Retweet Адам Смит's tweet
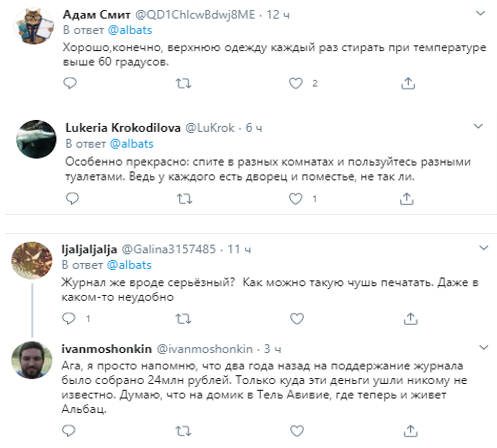497x448 pixels. (x=183, y=83)
